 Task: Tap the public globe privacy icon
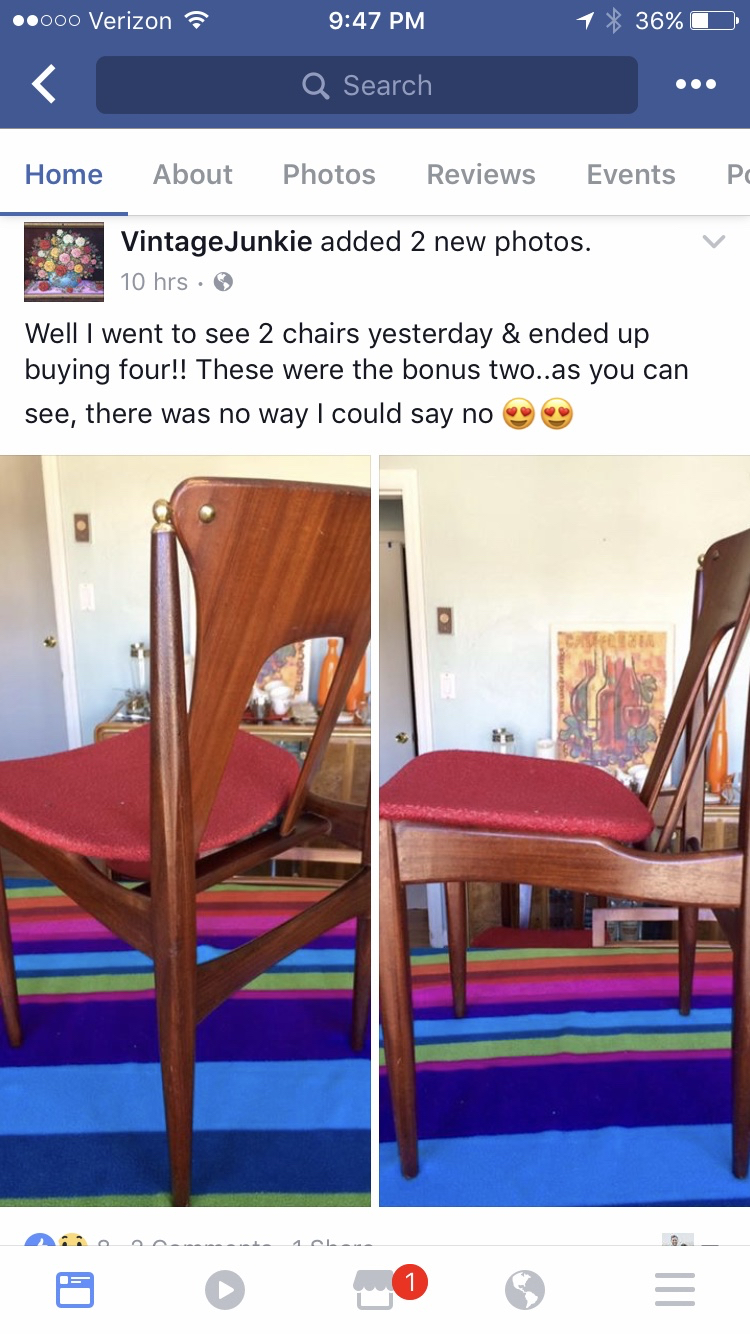tap(223, 282)
